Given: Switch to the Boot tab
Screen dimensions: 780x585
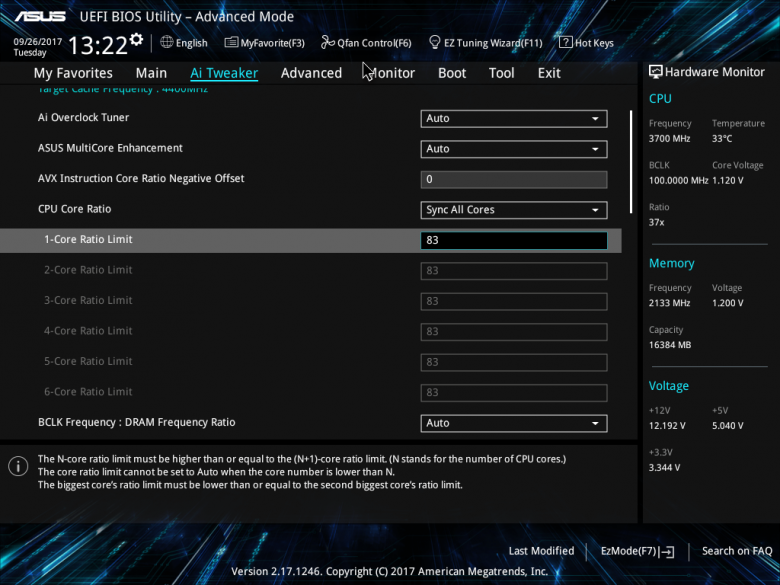Looking at the screenshot, I should (452, 73).
